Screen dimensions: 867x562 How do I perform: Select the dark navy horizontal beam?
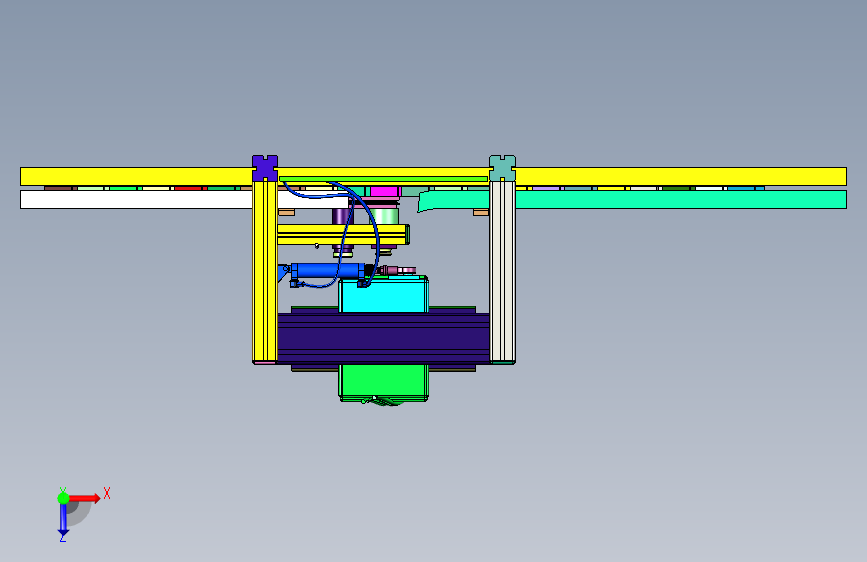point(383,338)
